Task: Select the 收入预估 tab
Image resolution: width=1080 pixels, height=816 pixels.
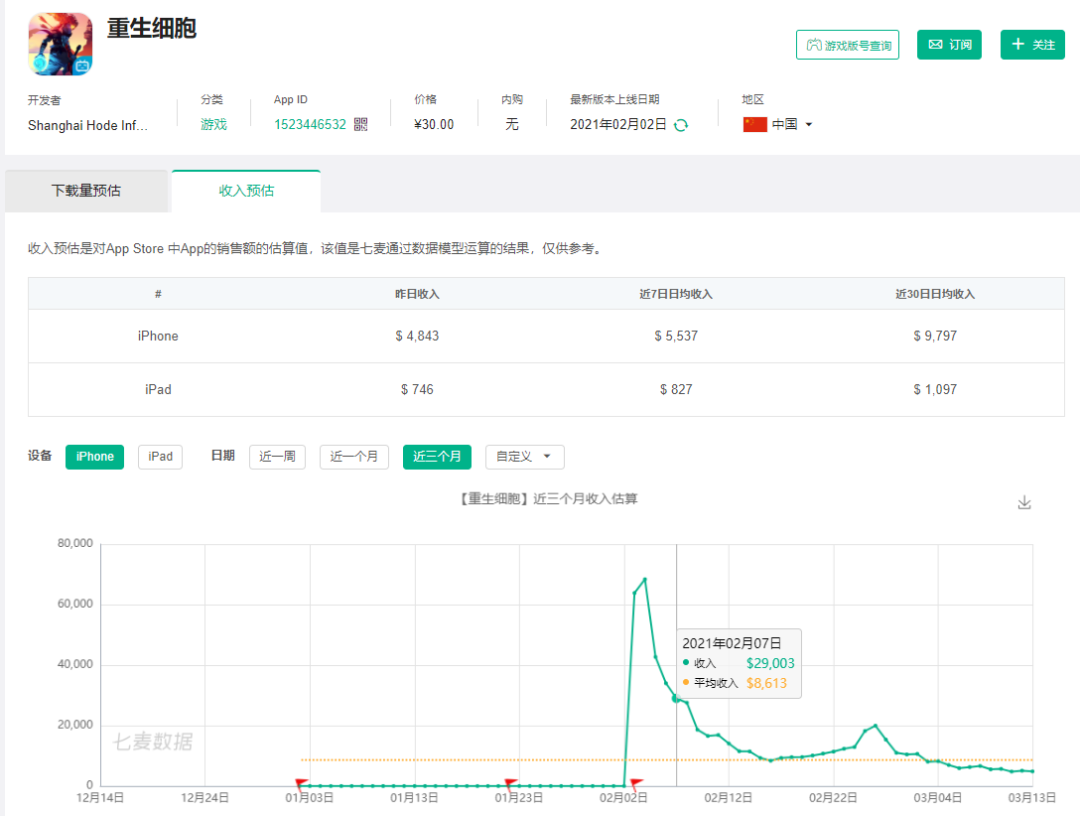Action: point(246,191)
